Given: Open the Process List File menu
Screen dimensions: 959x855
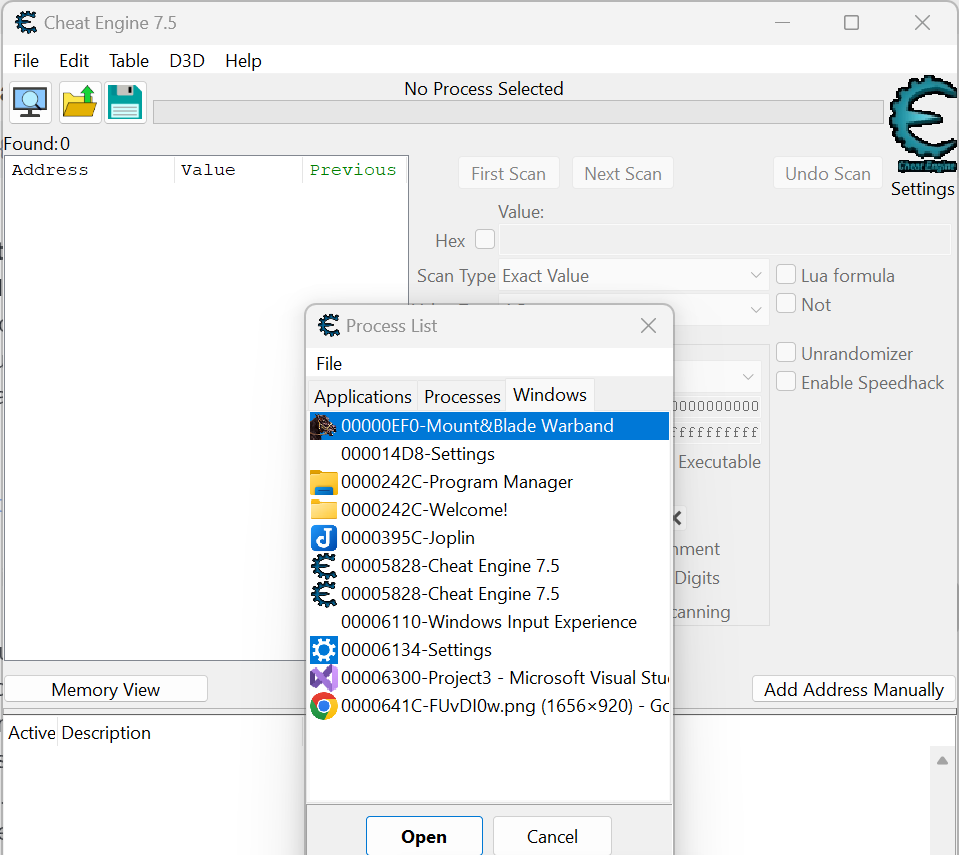Looking at the screenshot, I should [x=329, y=363].
